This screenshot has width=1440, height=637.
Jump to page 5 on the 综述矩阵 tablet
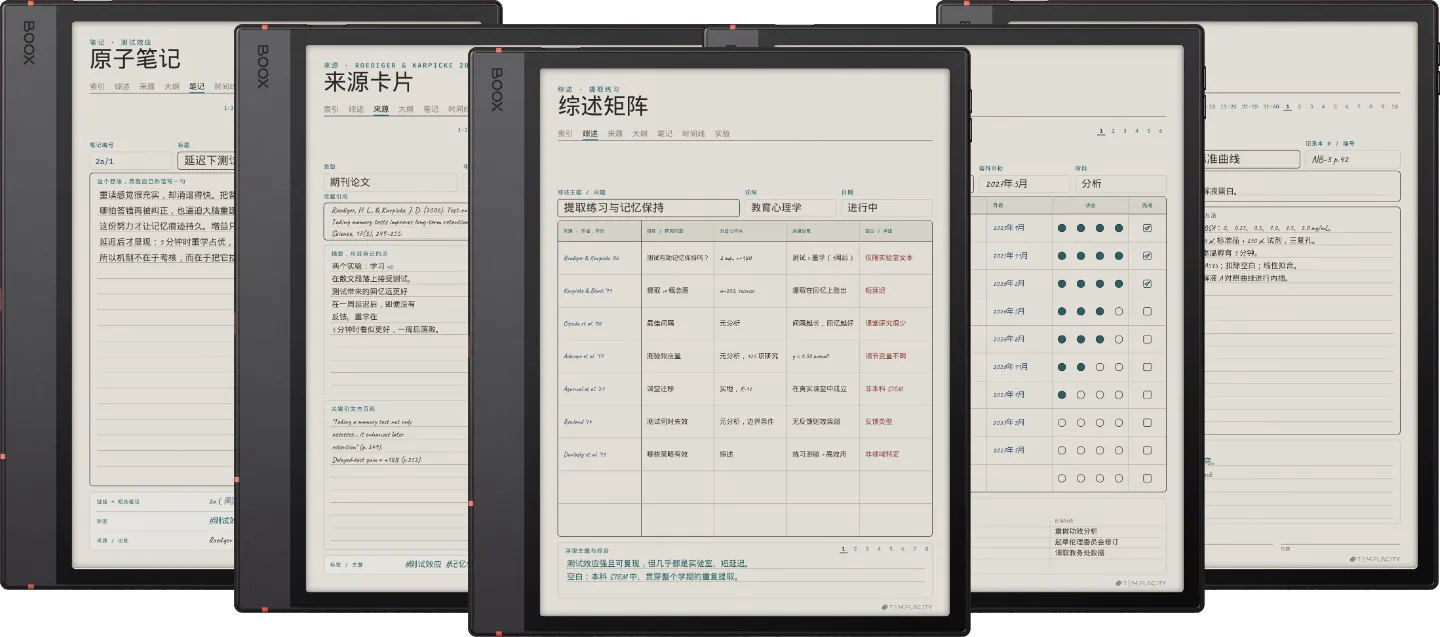(892, 549)
